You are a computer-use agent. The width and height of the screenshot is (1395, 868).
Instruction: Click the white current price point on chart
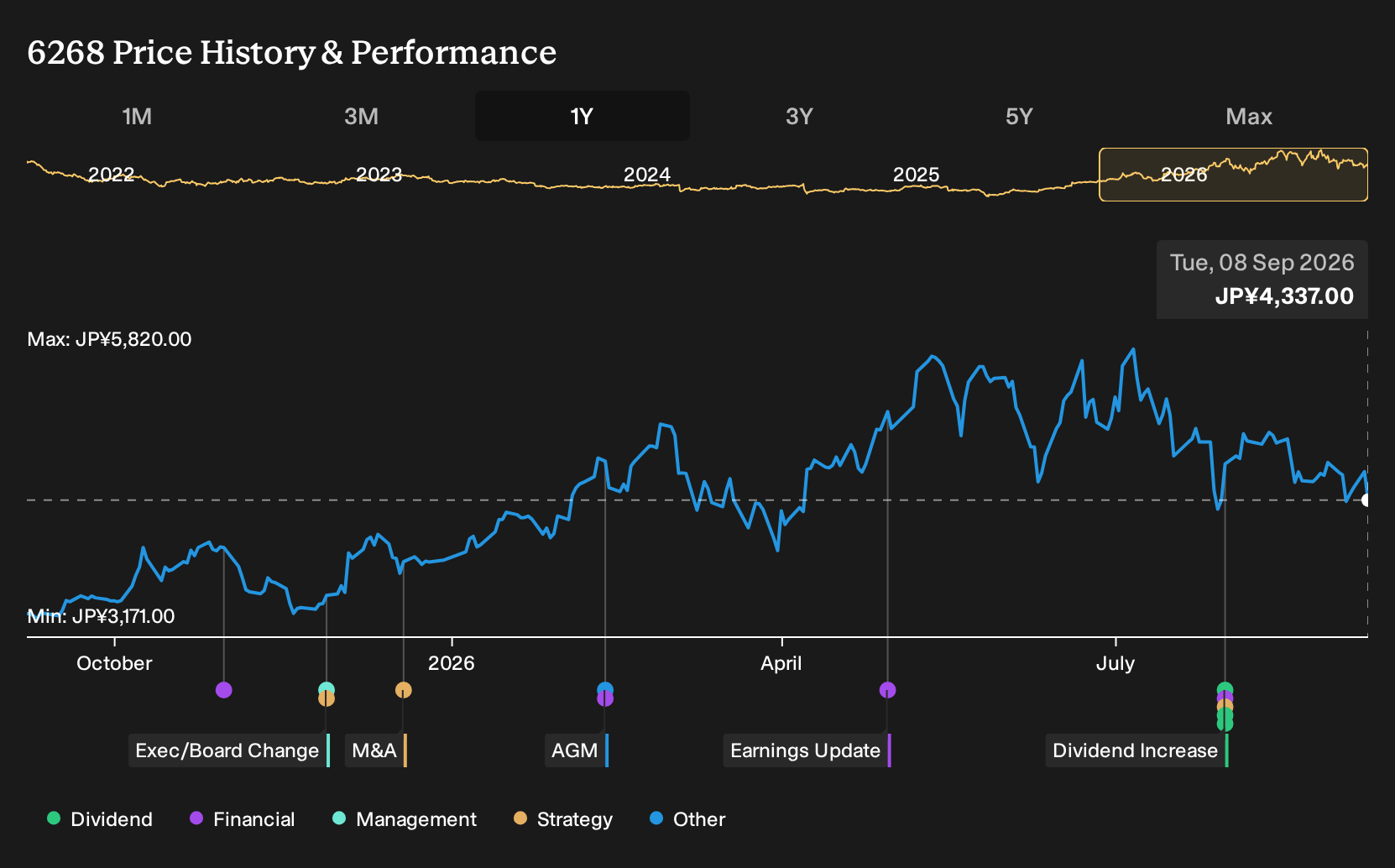[1366, 500]
